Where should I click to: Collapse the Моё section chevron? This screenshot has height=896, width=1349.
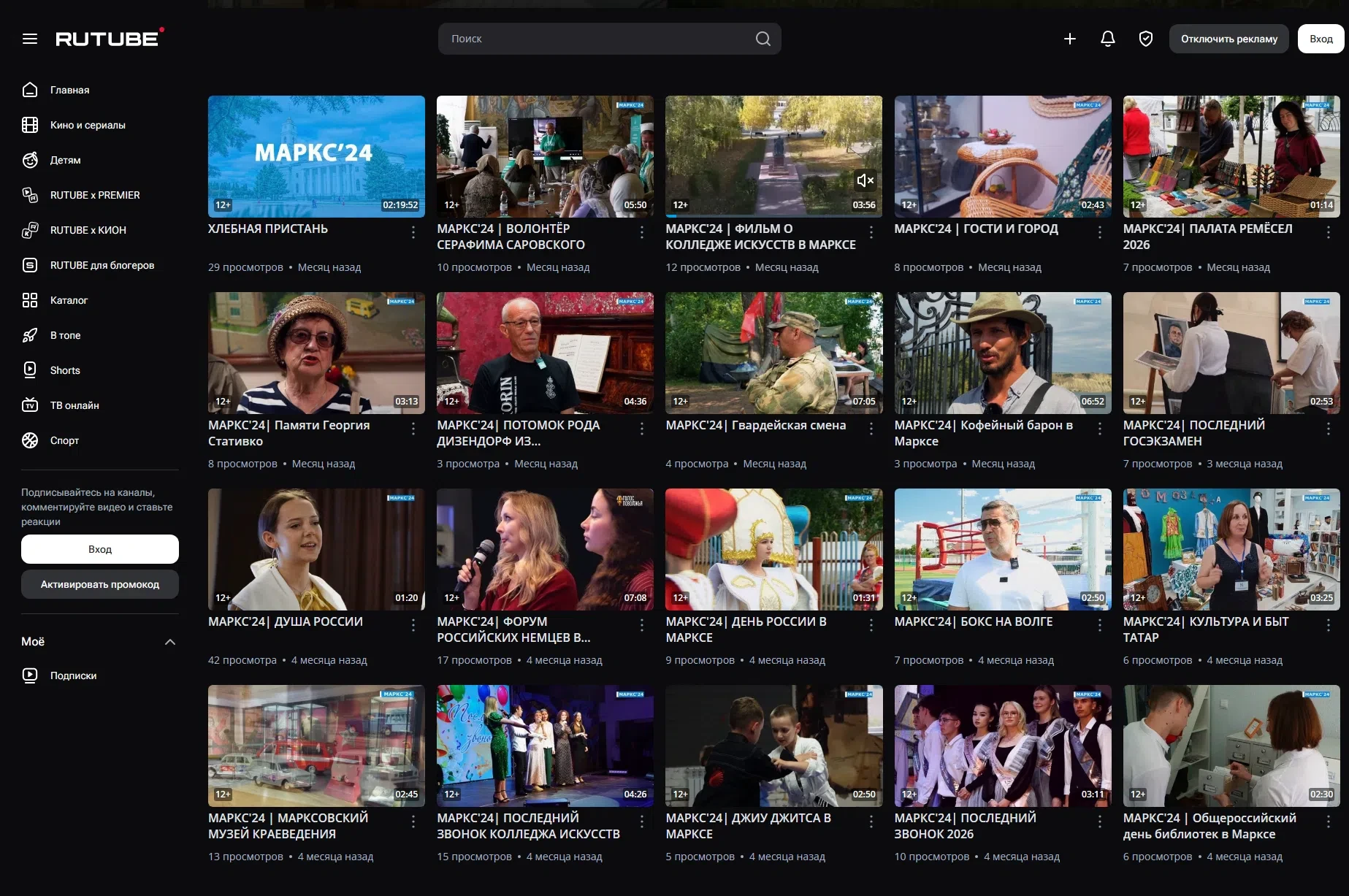170,642
